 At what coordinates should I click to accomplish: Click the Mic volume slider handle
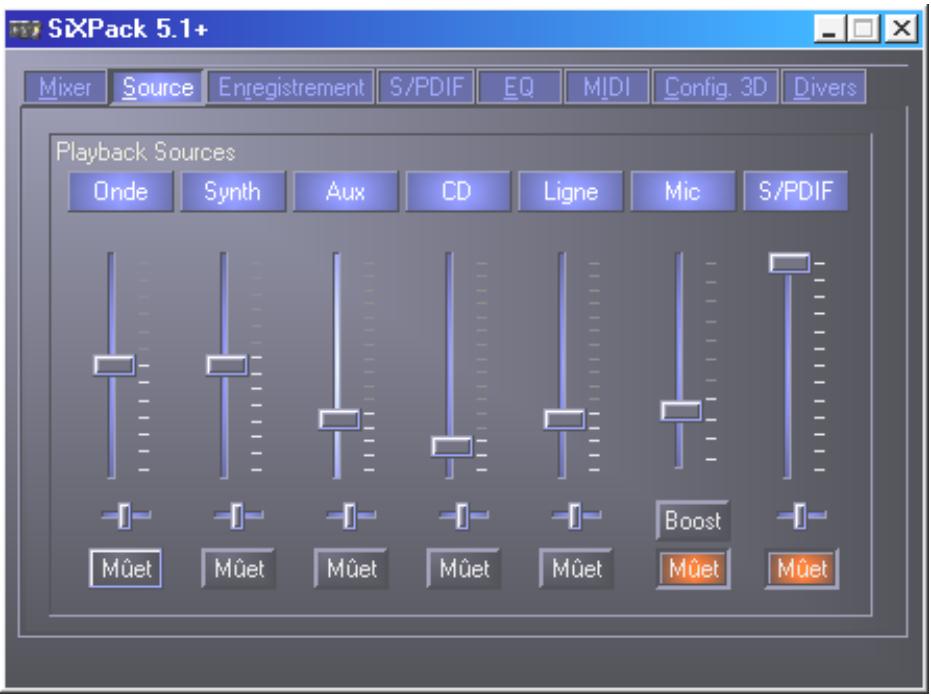[x=681, y=411]
